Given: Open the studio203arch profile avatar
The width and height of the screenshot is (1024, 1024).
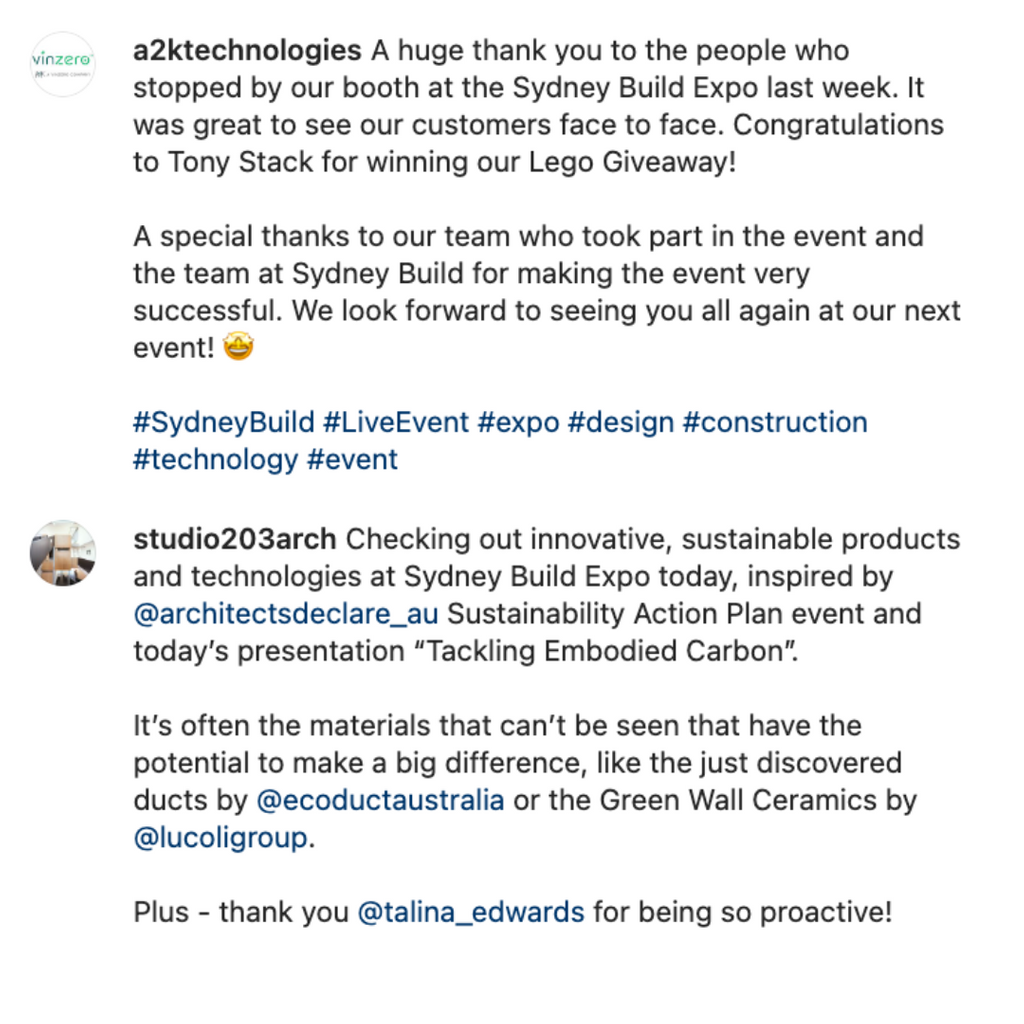Looking at the screenshot, I should 63,552.
